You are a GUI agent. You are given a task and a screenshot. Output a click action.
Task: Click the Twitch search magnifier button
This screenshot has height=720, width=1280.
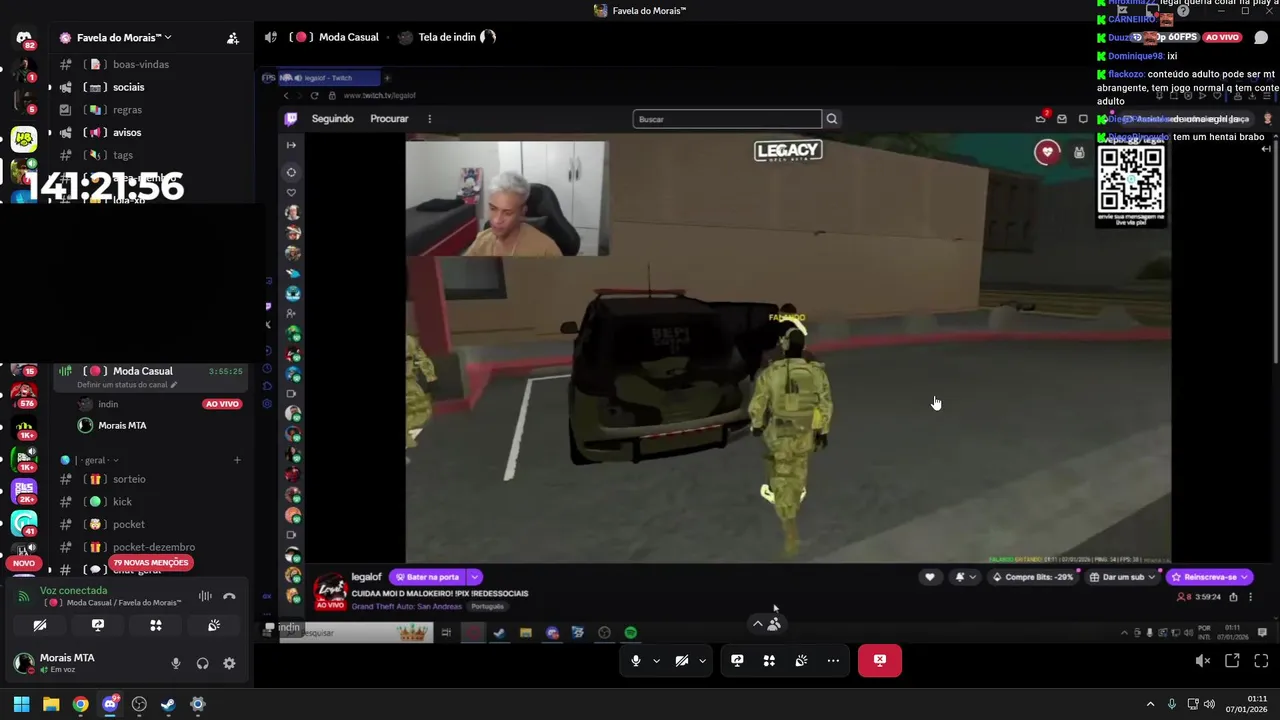point(831,119)
